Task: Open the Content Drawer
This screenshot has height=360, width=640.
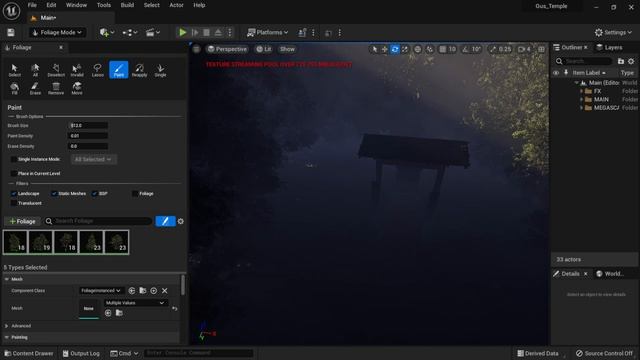Action: click(x=29, y=353)
